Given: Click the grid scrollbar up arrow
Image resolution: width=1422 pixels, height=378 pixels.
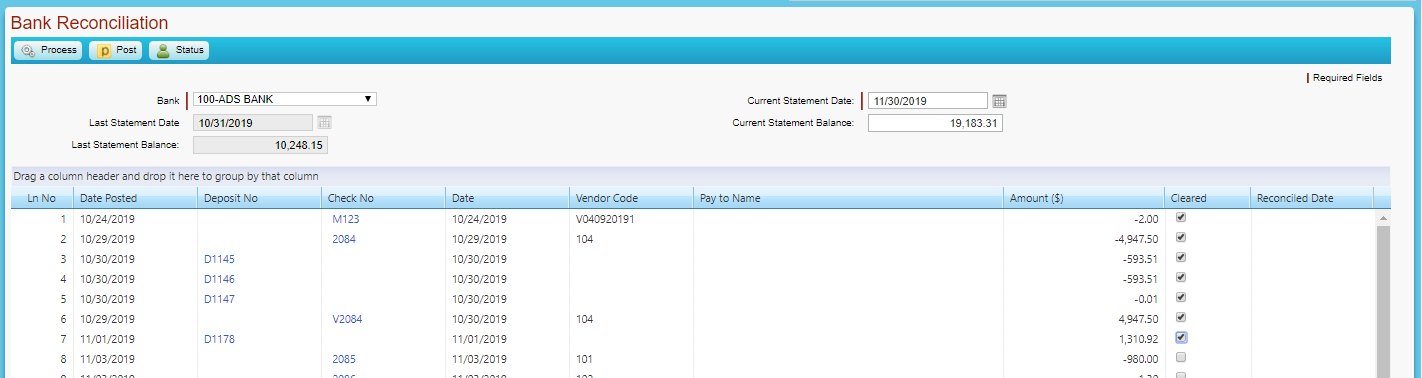Looking at the screenshot, I should tap(1383, 217).
